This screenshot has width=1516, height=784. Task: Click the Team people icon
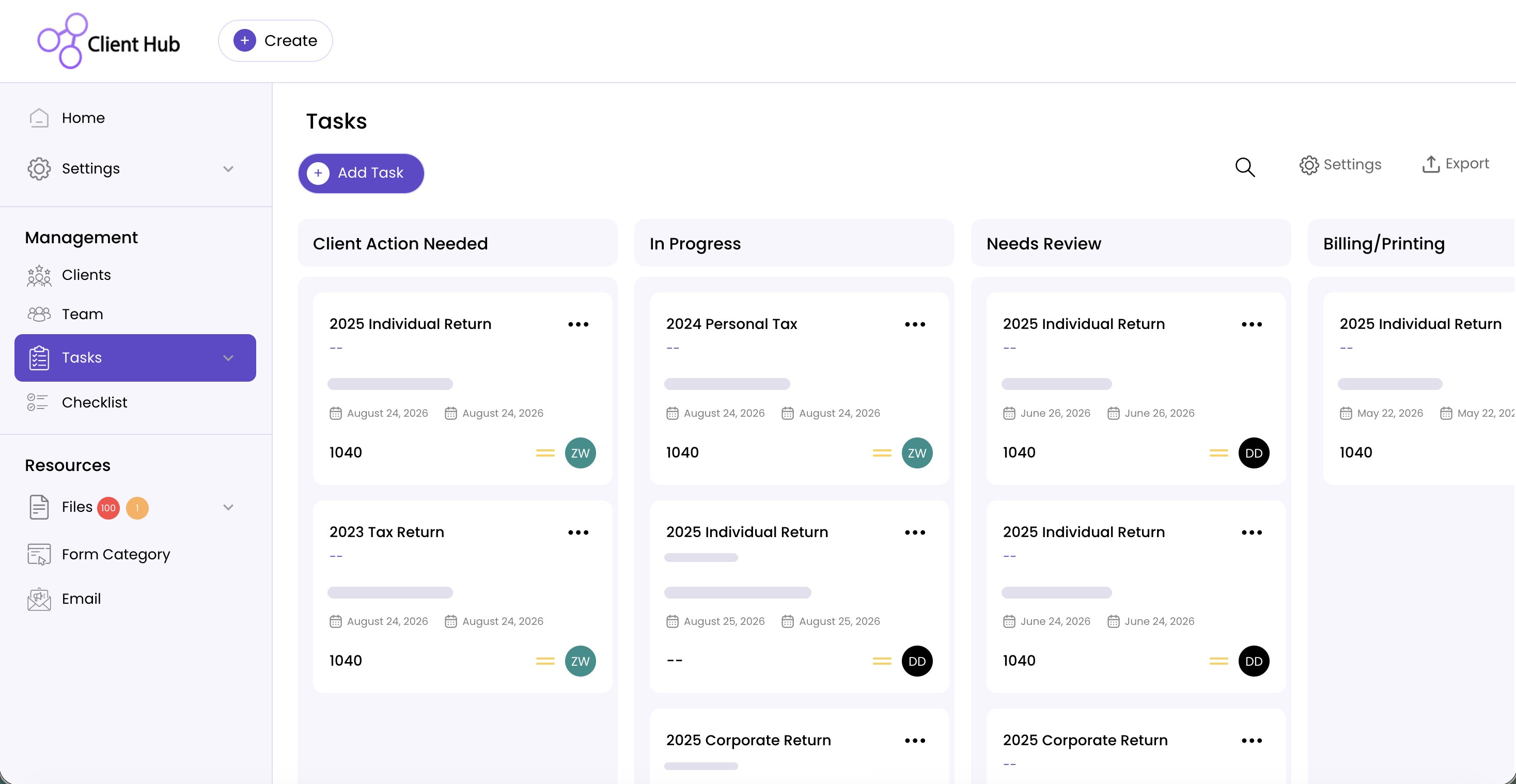39,315
